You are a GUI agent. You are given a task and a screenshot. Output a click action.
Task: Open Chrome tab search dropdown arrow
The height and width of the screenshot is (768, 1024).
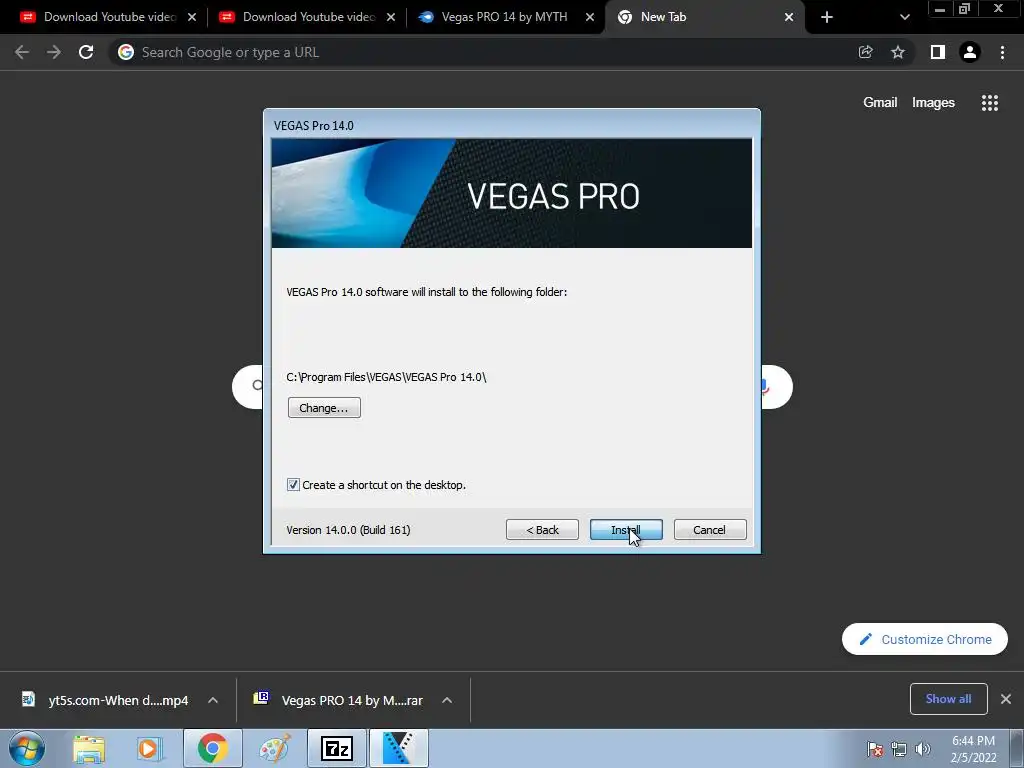click(x=904, y=17)
